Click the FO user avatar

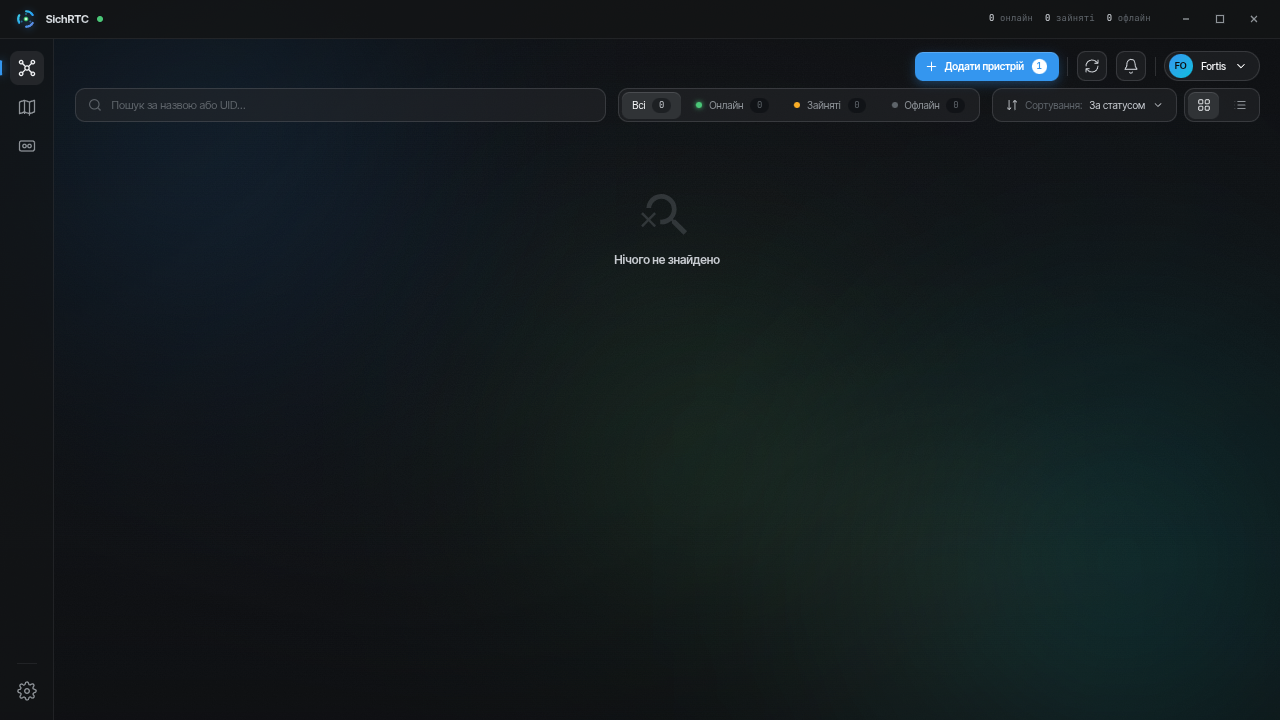tap(1181, 66)
